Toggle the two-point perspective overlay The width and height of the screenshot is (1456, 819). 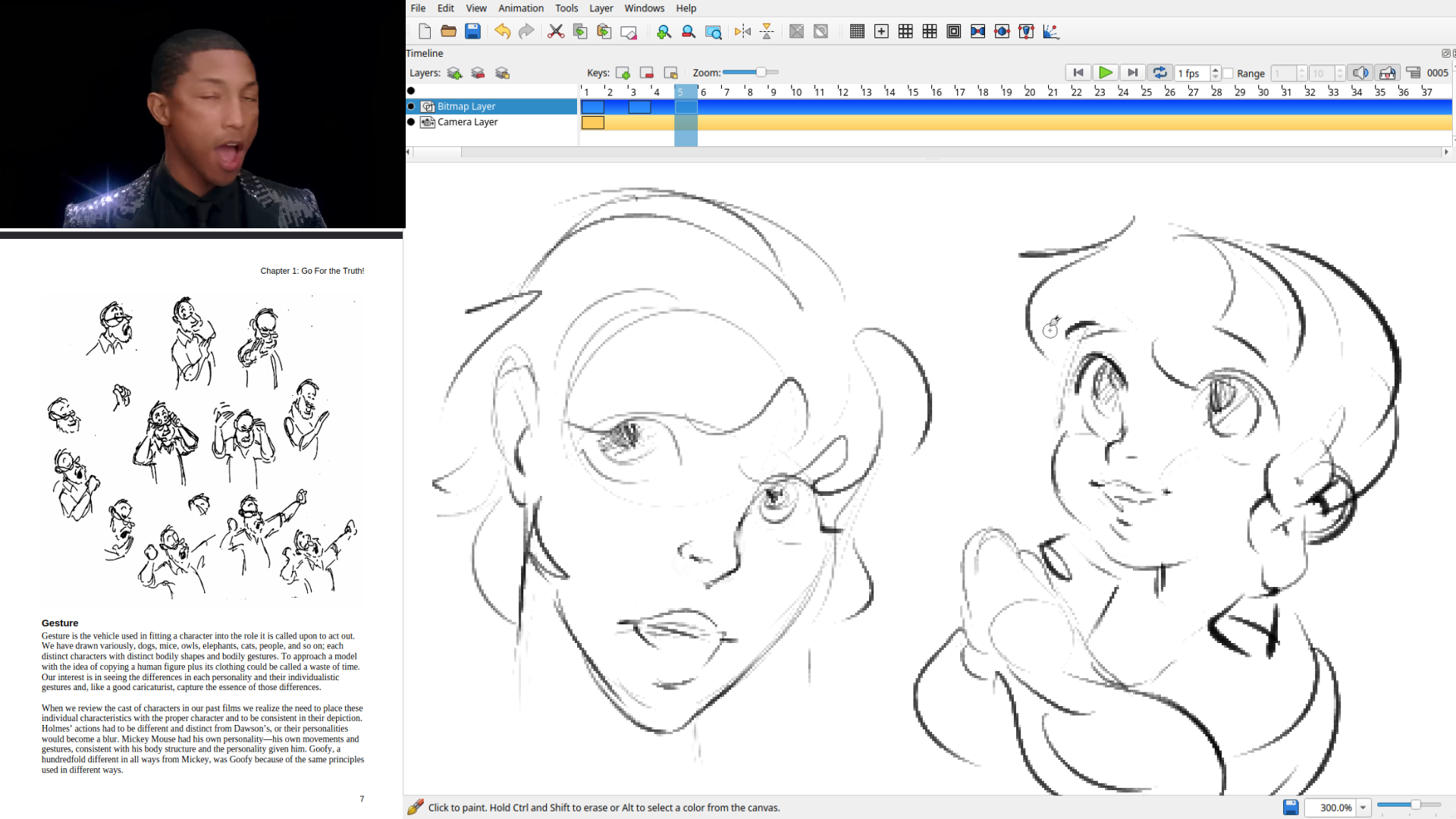pyautogui.click(x=1002, y=31)
